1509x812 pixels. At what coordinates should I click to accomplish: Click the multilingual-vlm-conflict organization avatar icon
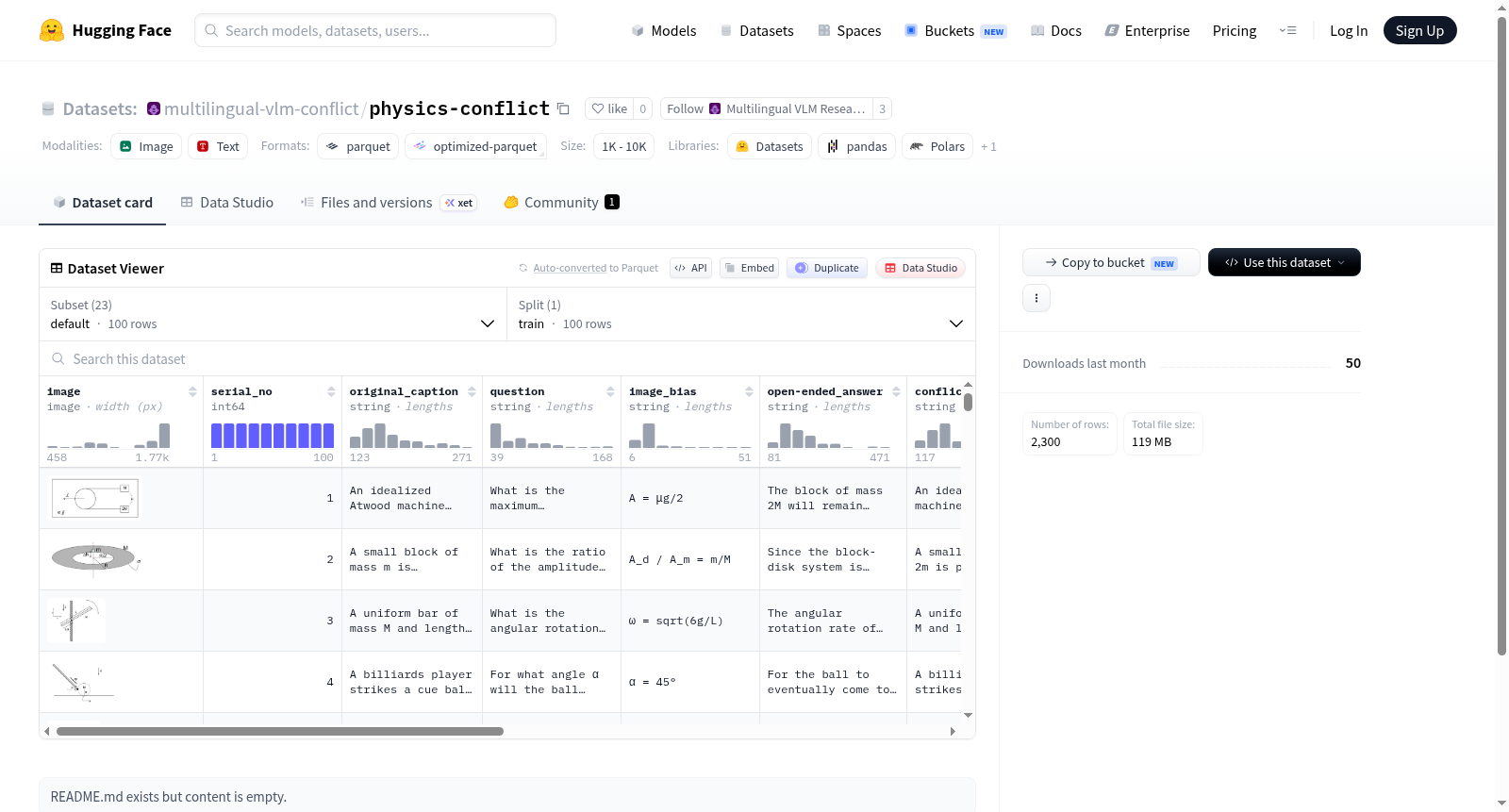(x=154, y=108)
